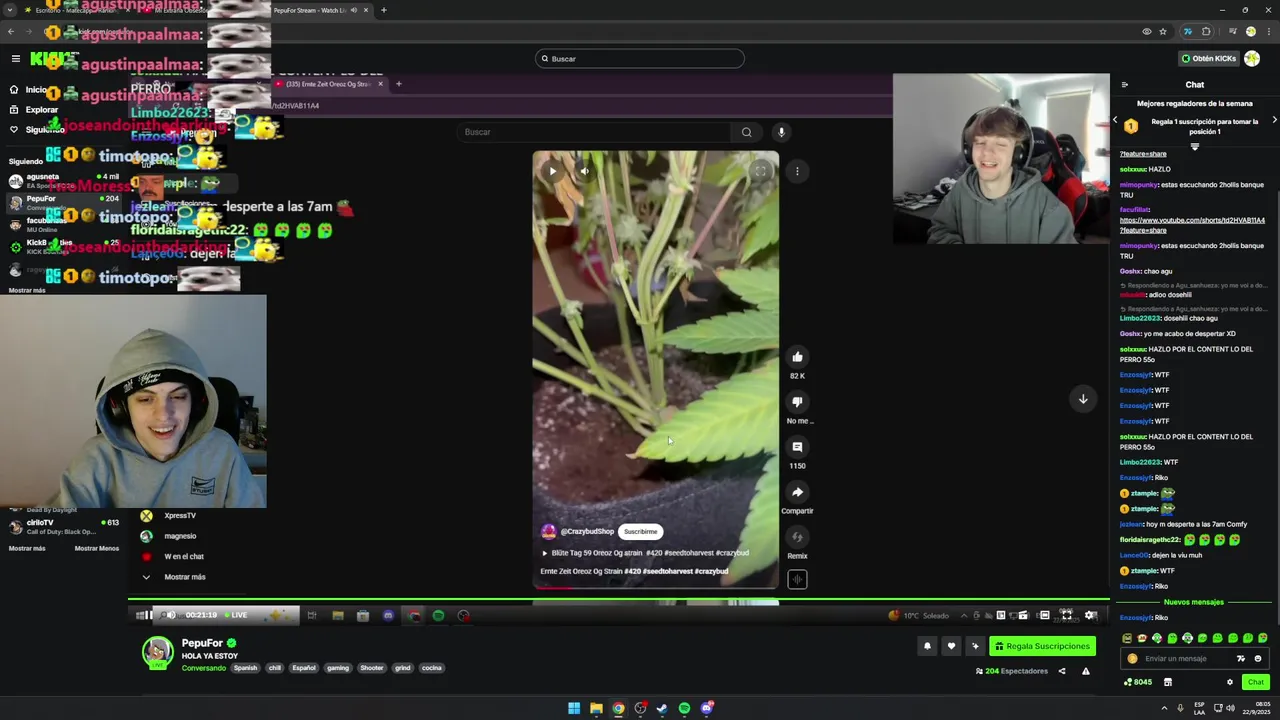Dislike the short with thumbs down

coord(797,402)
